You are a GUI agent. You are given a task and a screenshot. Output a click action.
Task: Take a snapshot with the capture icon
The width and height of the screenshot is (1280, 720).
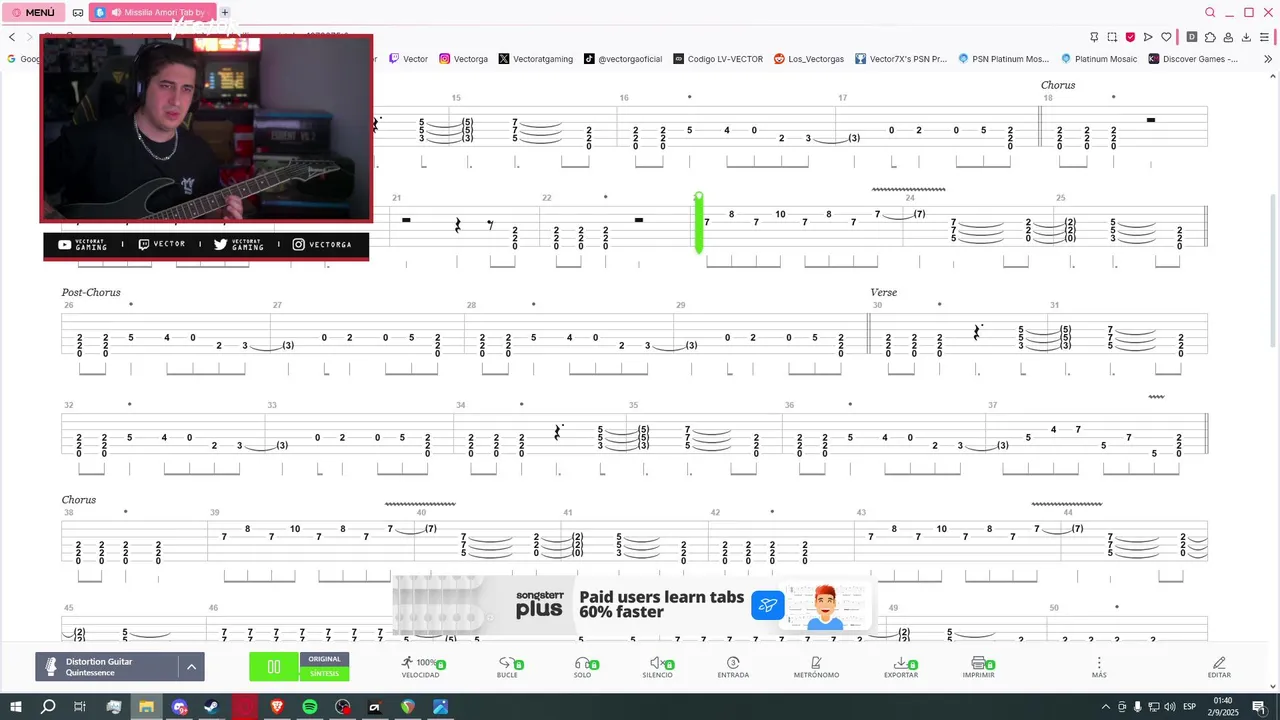point(1112,37)
